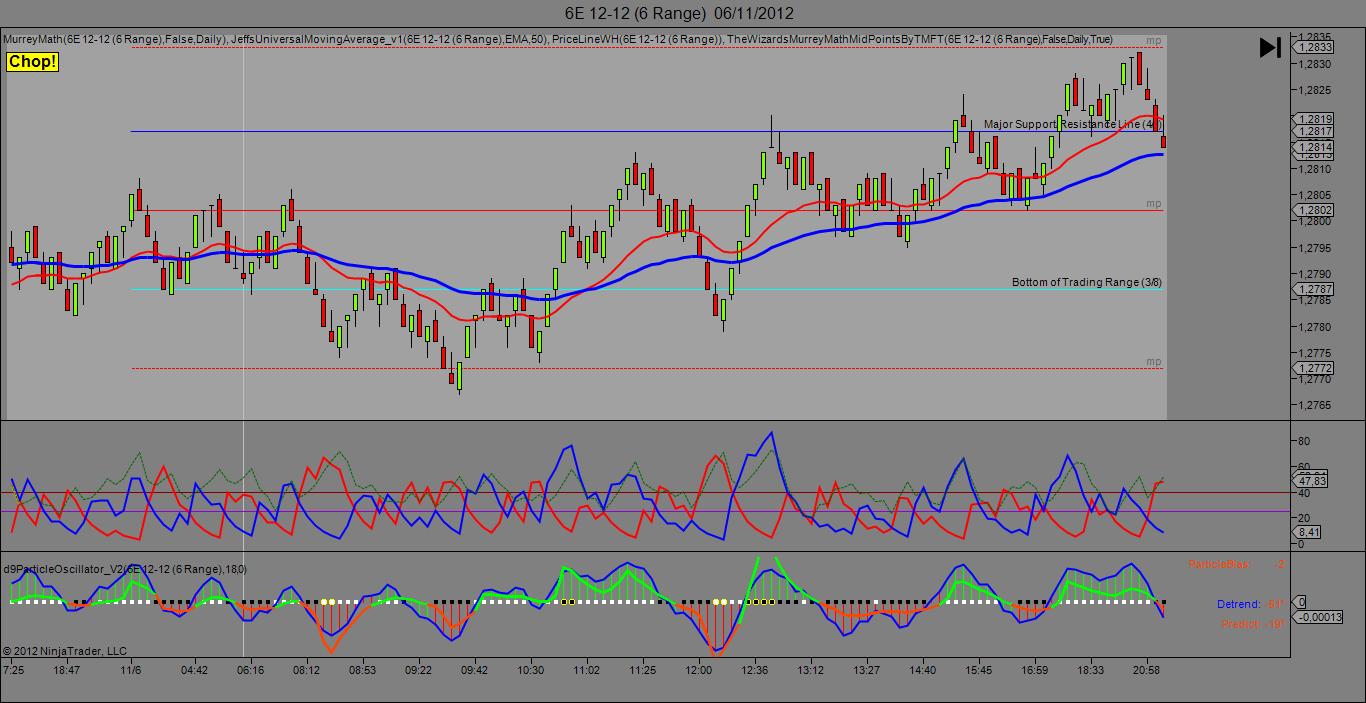Click the 08:53 time axis label
Image resolution: width=1366 pixels, height=703 pixels.
363,670
